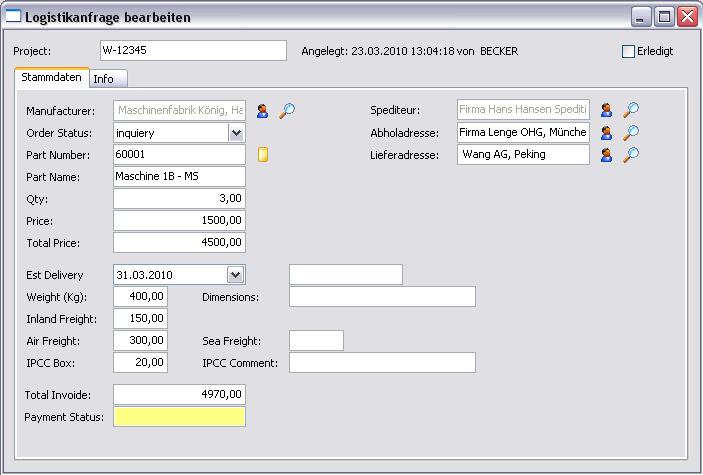Click the person icon next to Abholadresse
The image size is (703, 475).
[x=606, y=132]
